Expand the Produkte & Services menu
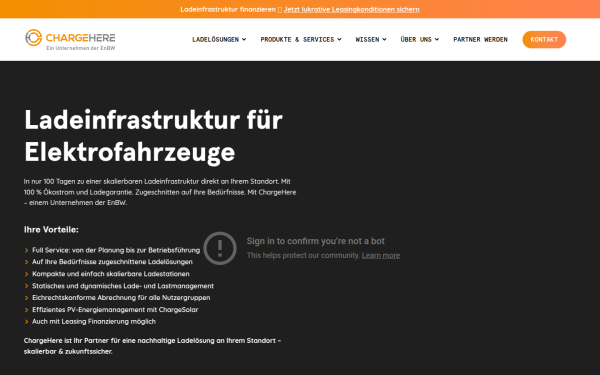This screenshot has height=375, width=600. click(301, 39)
